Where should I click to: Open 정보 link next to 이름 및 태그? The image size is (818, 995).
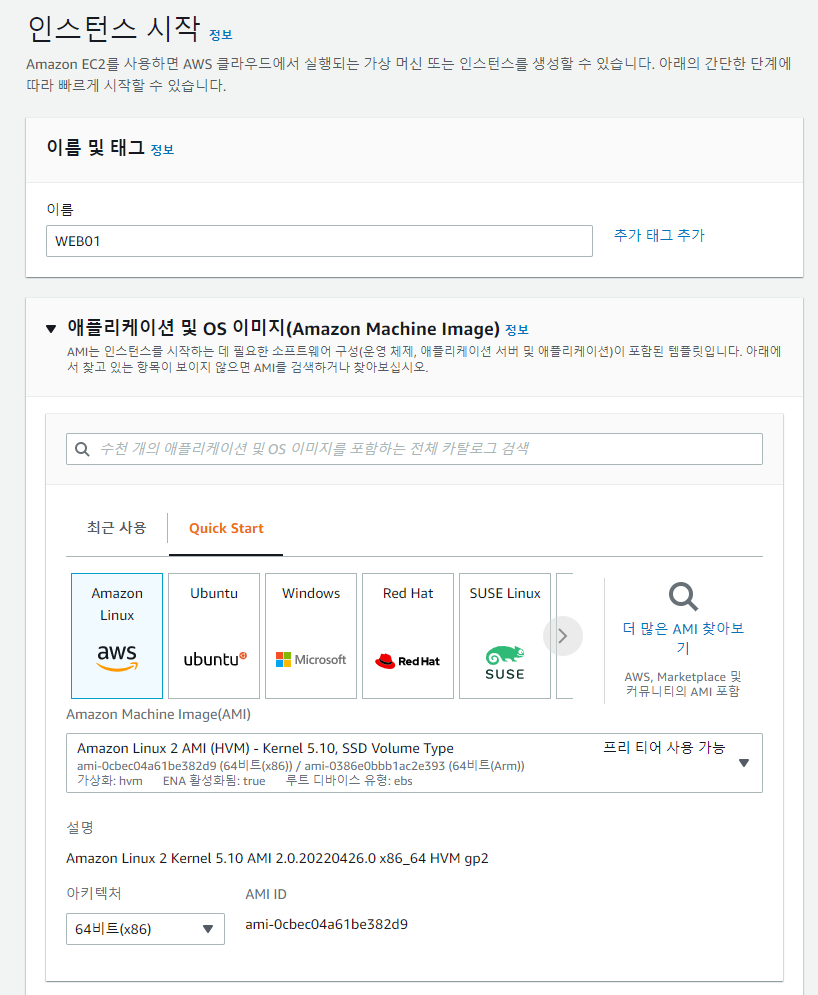162,150
